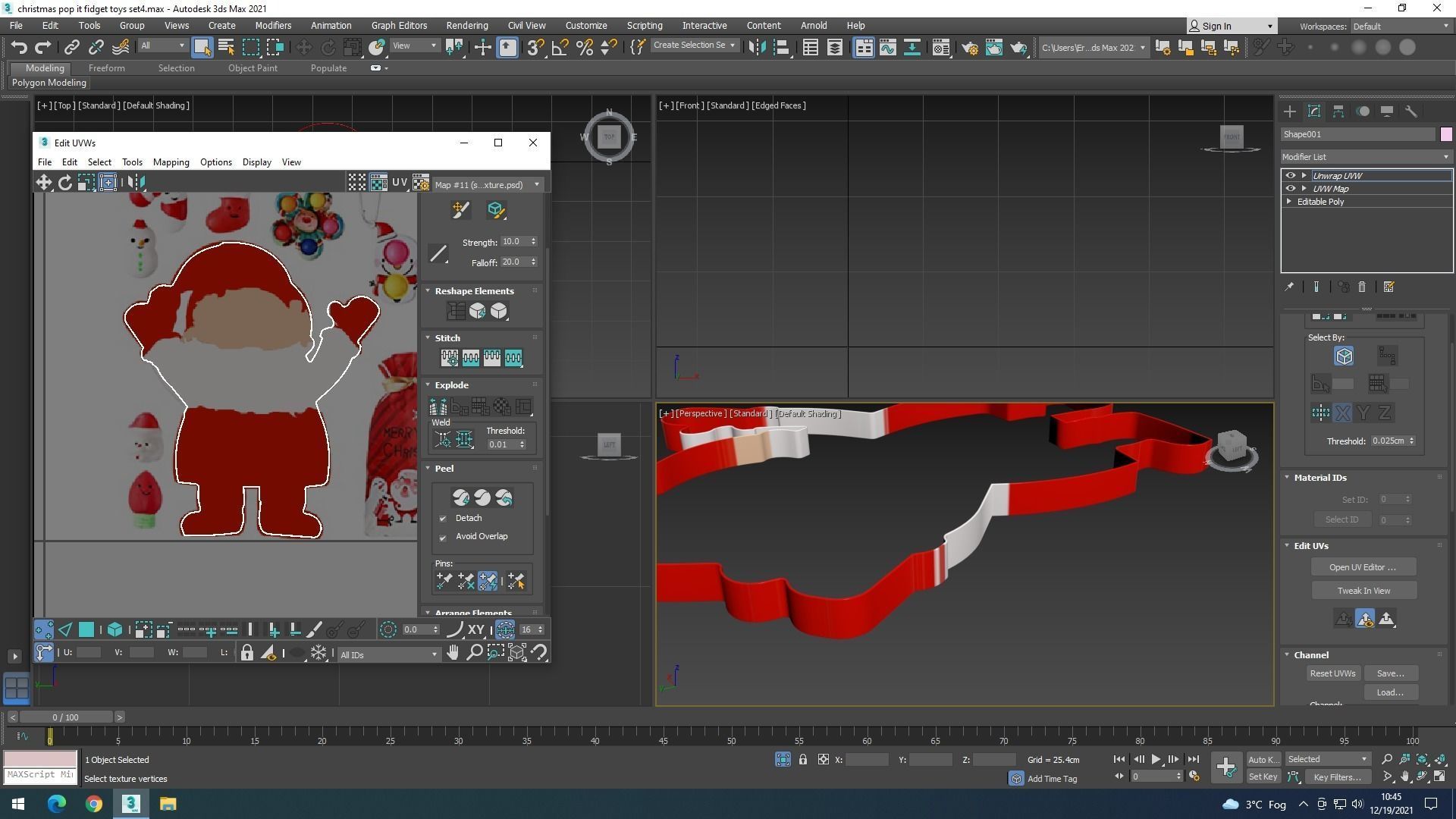This screenshot has height=819, width=1456.
Task: Click the pink object color swatch
Action: (x=1446, y=134)
